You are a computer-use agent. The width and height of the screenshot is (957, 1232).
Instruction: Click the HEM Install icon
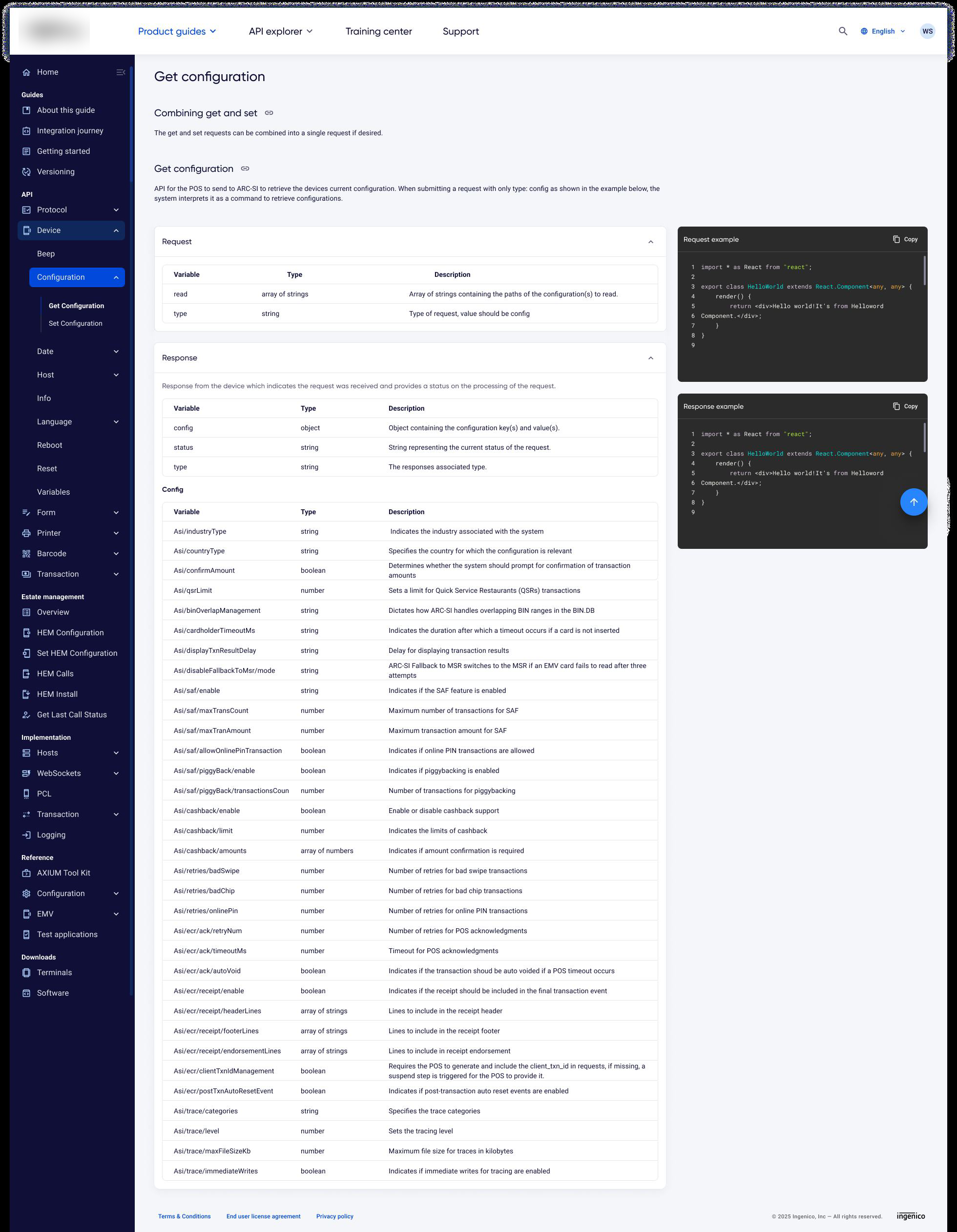pyautogui.click(x=26, y=694)
